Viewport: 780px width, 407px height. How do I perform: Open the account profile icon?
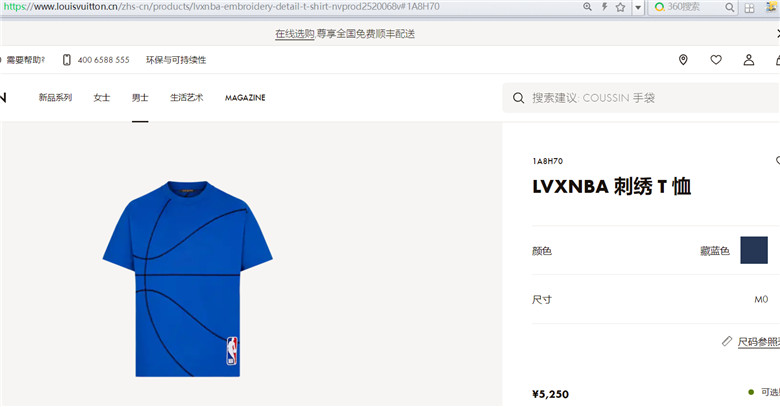tap(749, 60)
